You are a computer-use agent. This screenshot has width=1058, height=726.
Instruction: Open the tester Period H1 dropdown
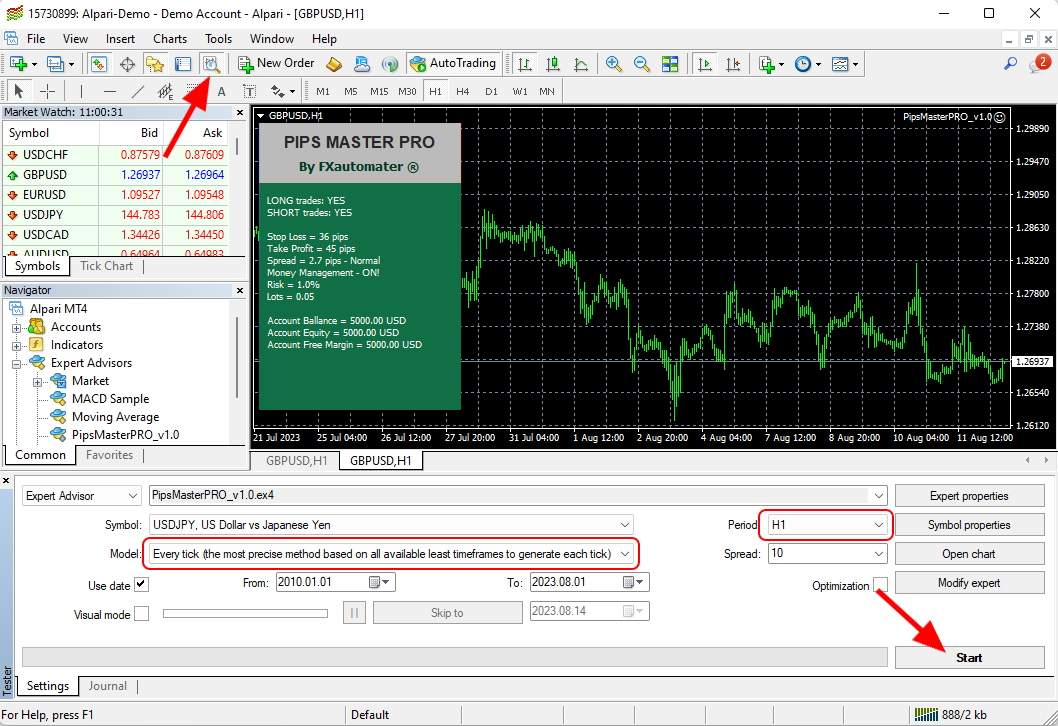pyautogui.click(x=827, y=525)
